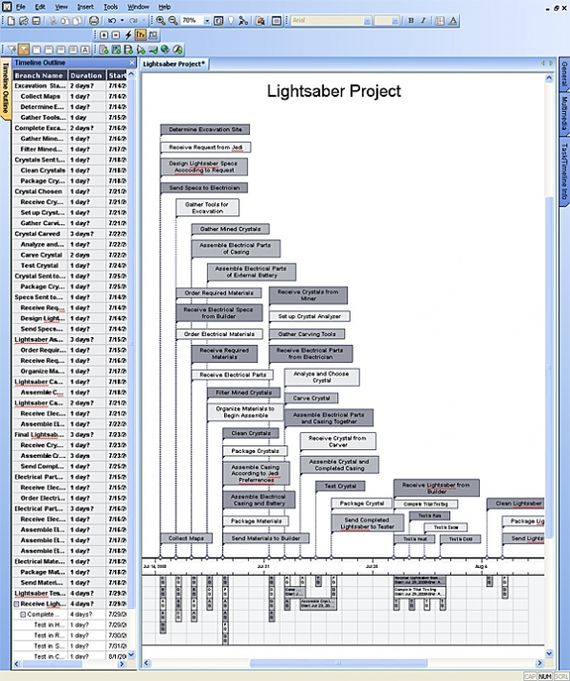
Task: Click the font color A icon
Action: (453, 20)
